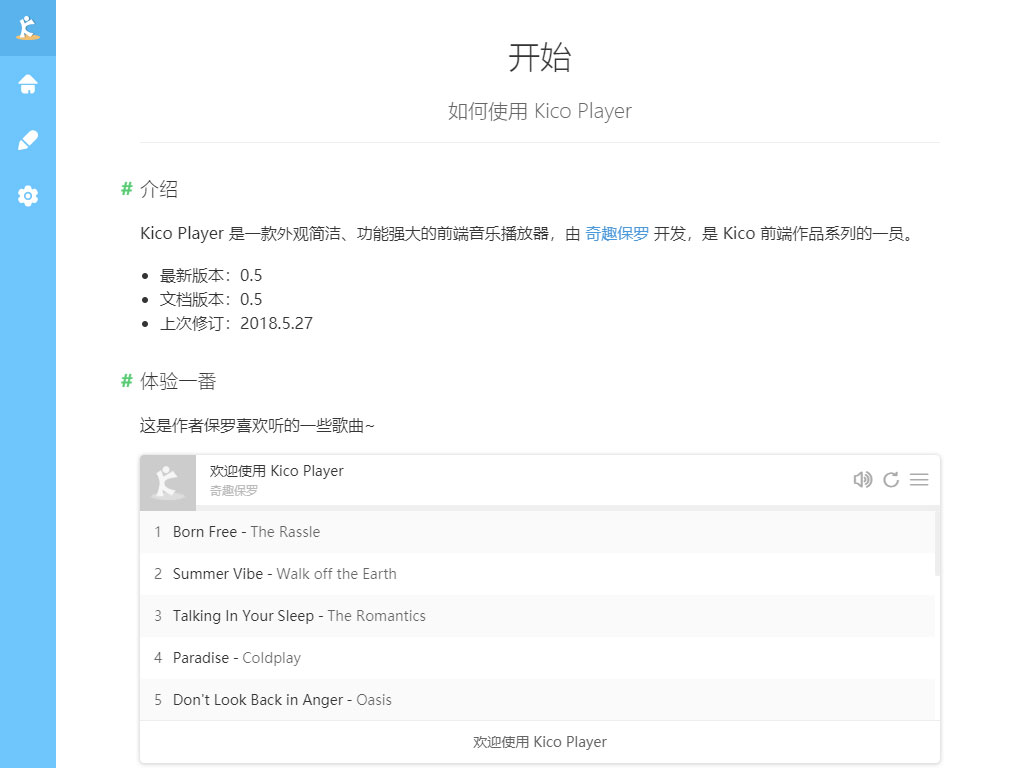Click the player title 欢迎使用 Kico Player
1024x768 pixels.
pyautogui.click(x=276, y=471)
